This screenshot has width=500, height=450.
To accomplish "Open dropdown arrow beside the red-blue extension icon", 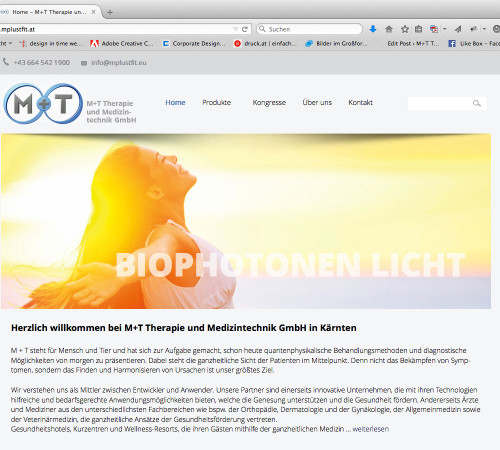I will (x=444, y=29).
